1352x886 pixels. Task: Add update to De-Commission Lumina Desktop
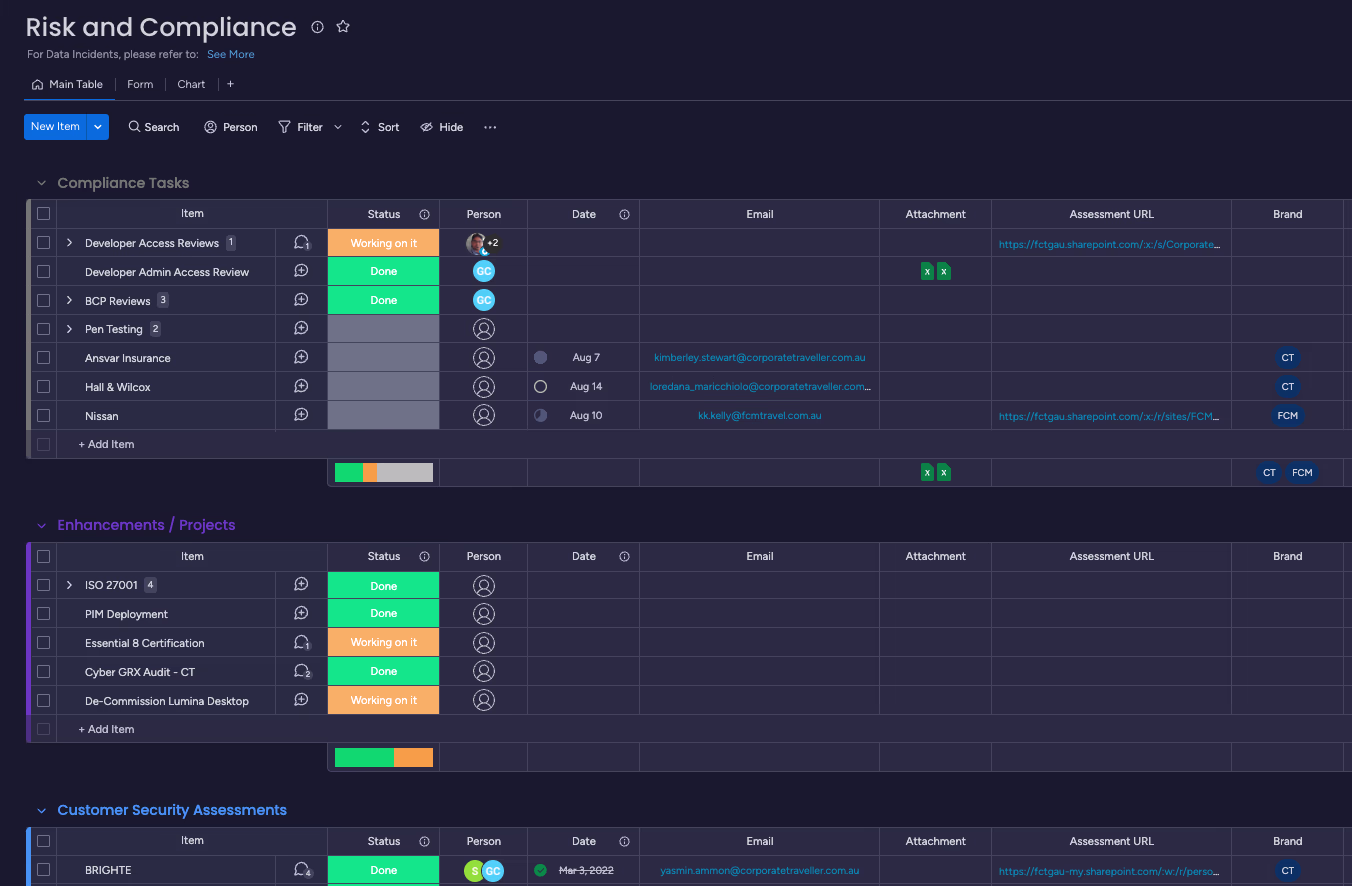301,700
